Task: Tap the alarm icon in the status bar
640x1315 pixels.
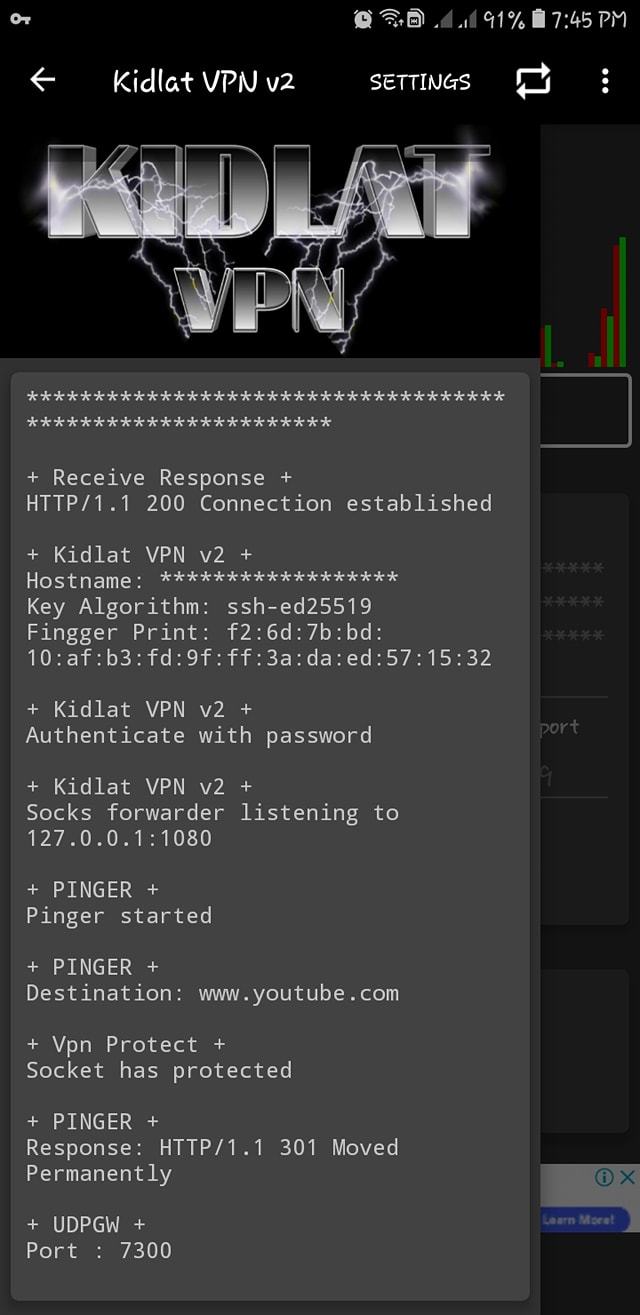Action: tap(363, 18)
